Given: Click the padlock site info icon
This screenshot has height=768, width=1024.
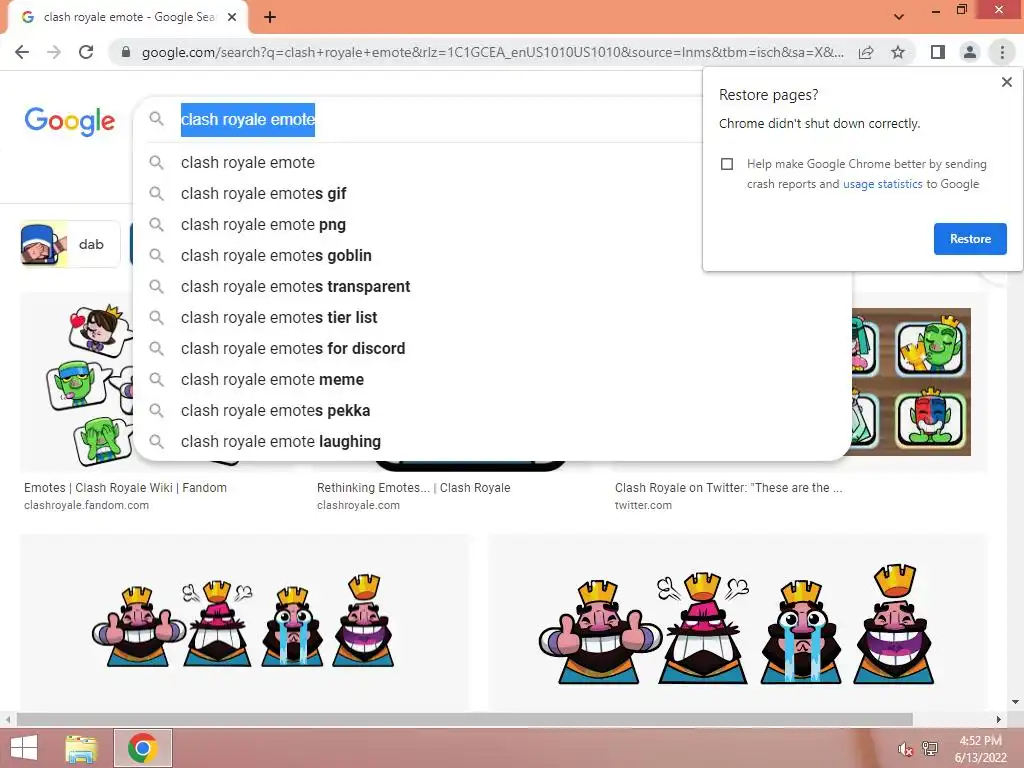Looking at the screenshot, I should tap(126, 52).
